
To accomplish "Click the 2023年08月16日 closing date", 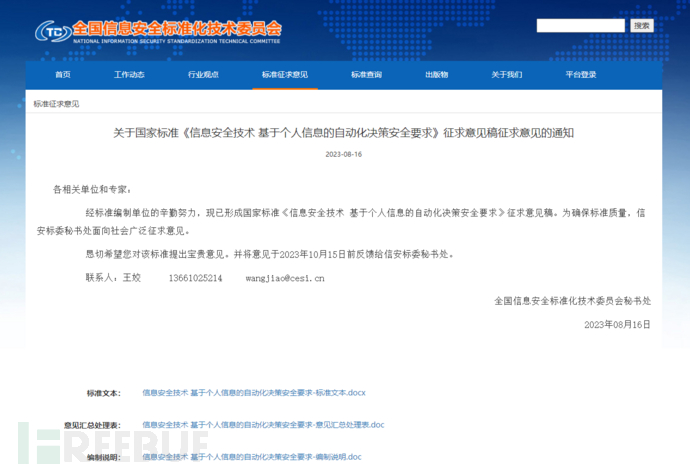I will pyautogui.click(x=617, y=325).
